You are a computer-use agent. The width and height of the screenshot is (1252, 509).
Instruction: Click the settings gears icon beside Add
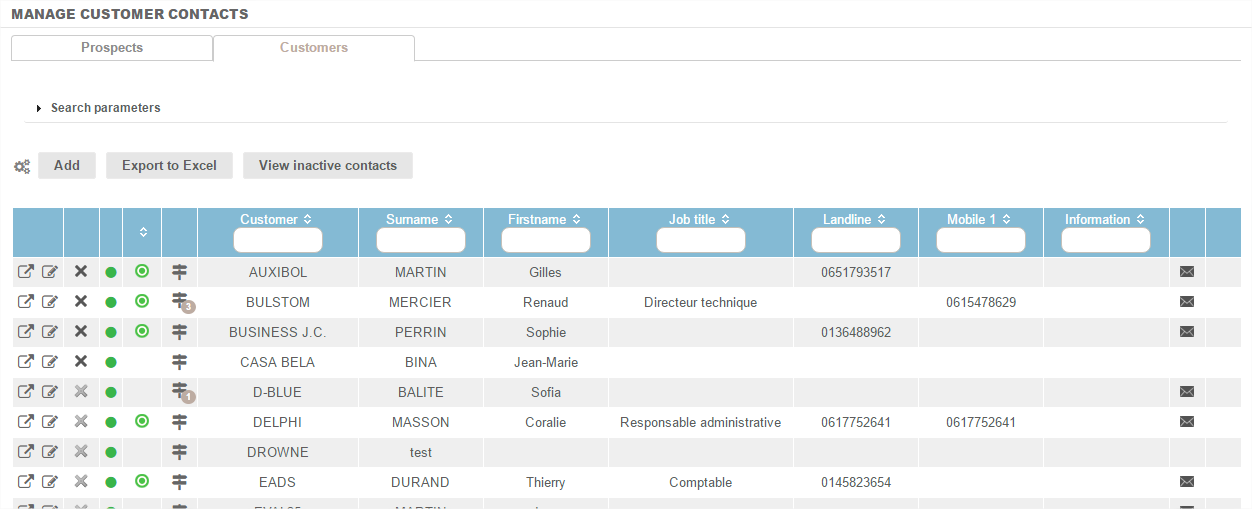tap(22, 166)
